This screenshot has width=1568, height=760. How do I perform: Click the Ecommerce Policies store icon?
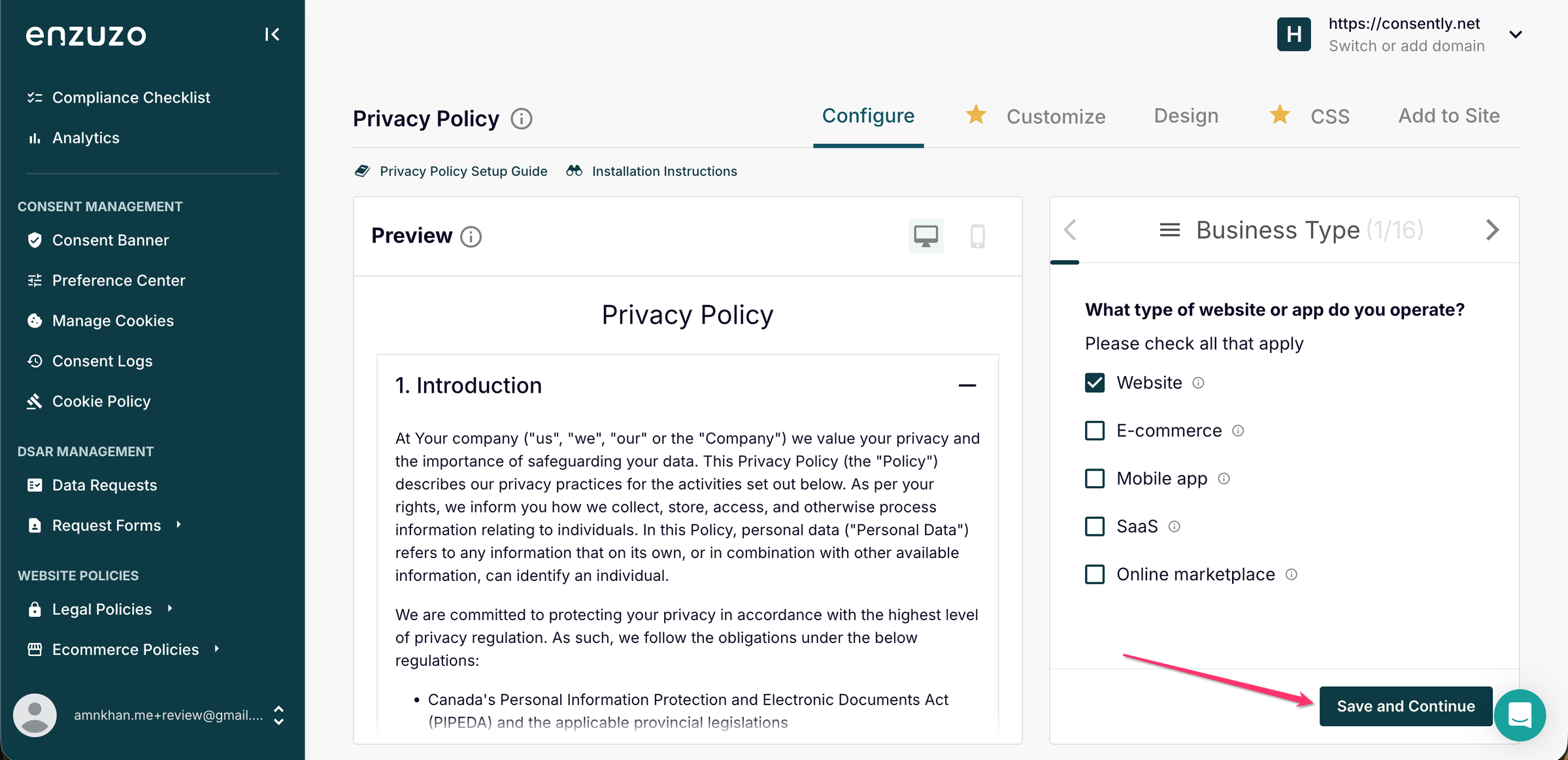pyautogui.click(x=35, y=650)
